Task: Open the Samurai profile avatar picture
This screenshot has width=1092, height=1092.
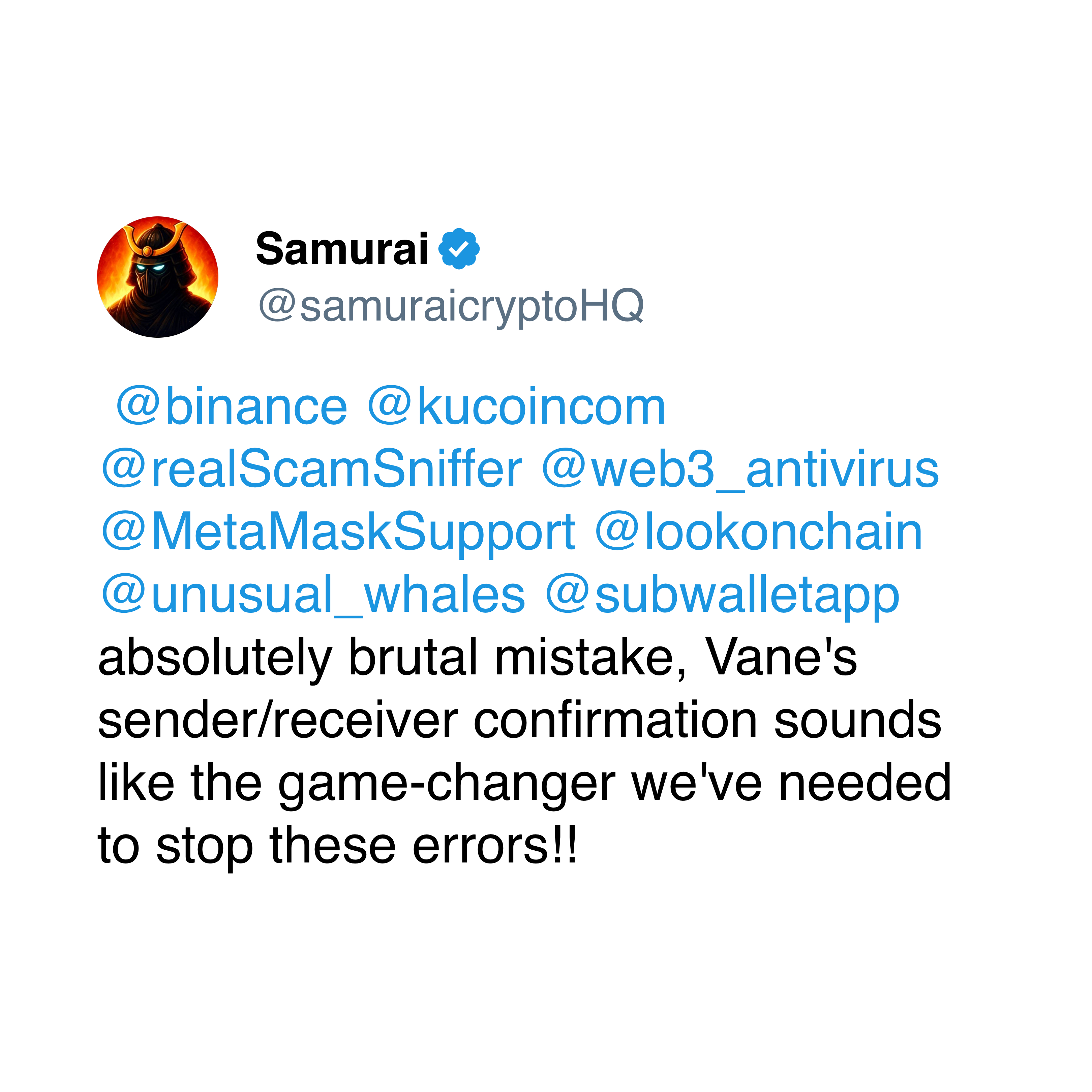Action: [158, 277]
